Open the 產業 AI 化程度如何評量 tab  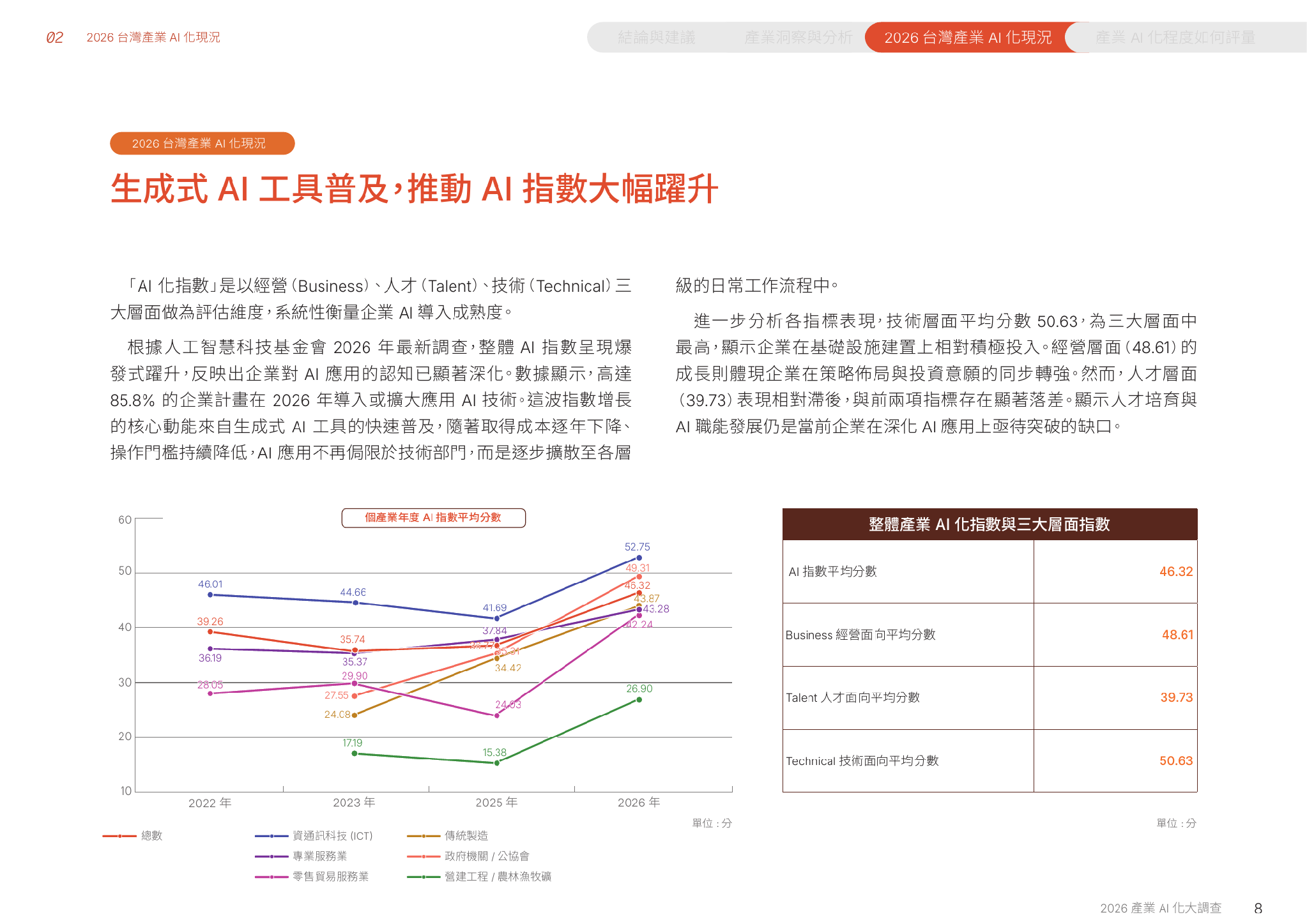(x=1175, y=38)
